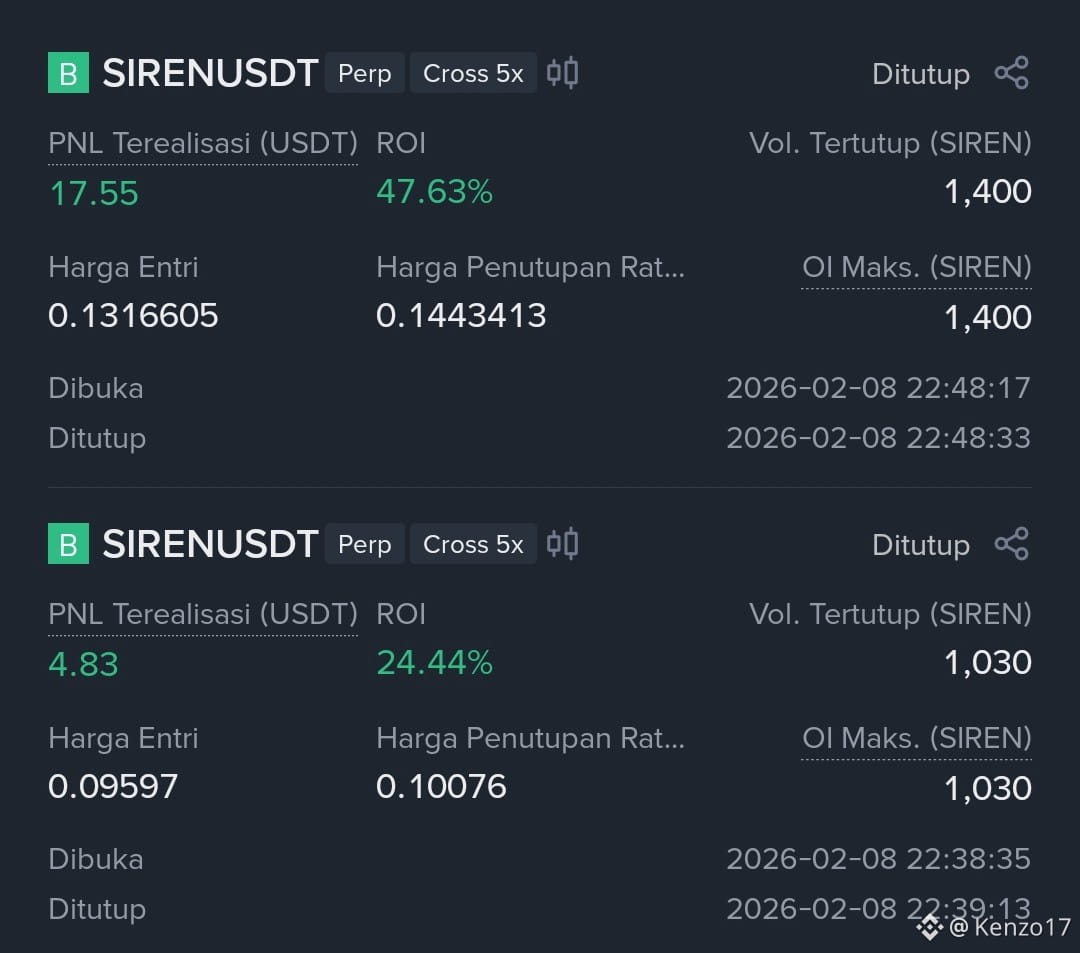The height and width of the screenshot is (953, 1080).
Task: Click green B badge on first position
Action: [68, 72]
